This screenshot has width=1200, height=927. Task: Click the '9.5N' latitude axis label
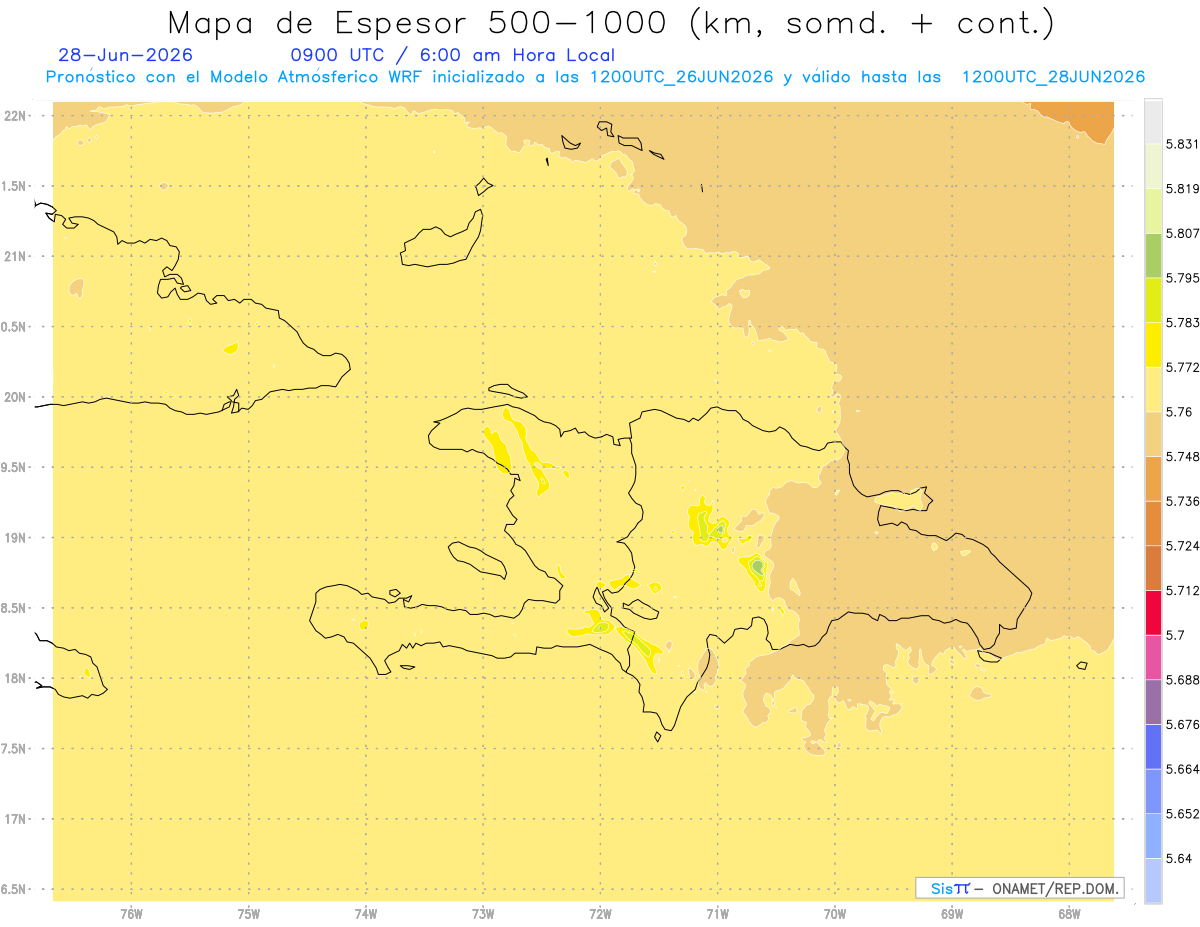pos(14,467)
